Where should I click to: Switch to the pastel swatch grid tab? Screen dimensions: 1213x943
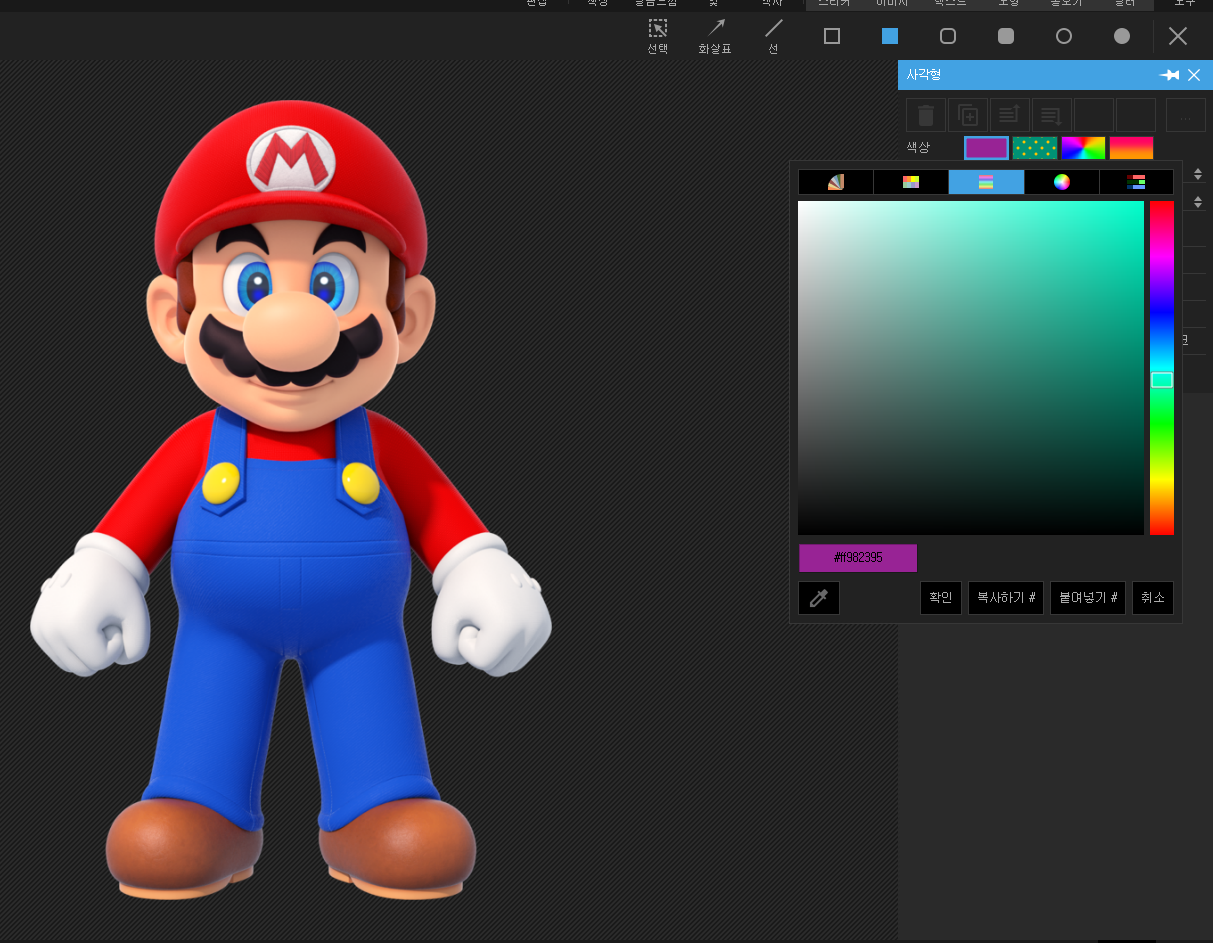pos(911,182)
